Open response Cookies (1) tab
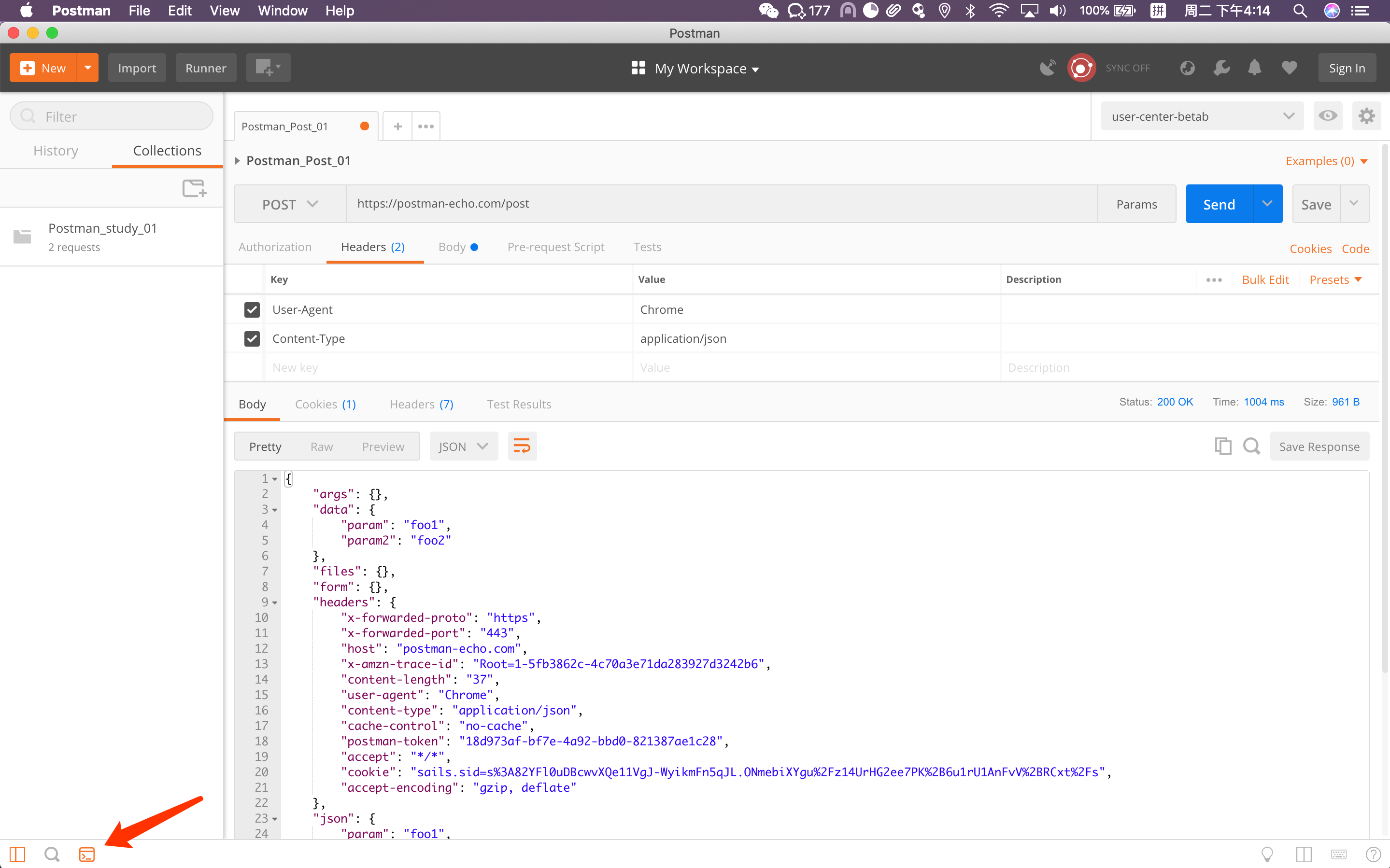 (325, 404)
